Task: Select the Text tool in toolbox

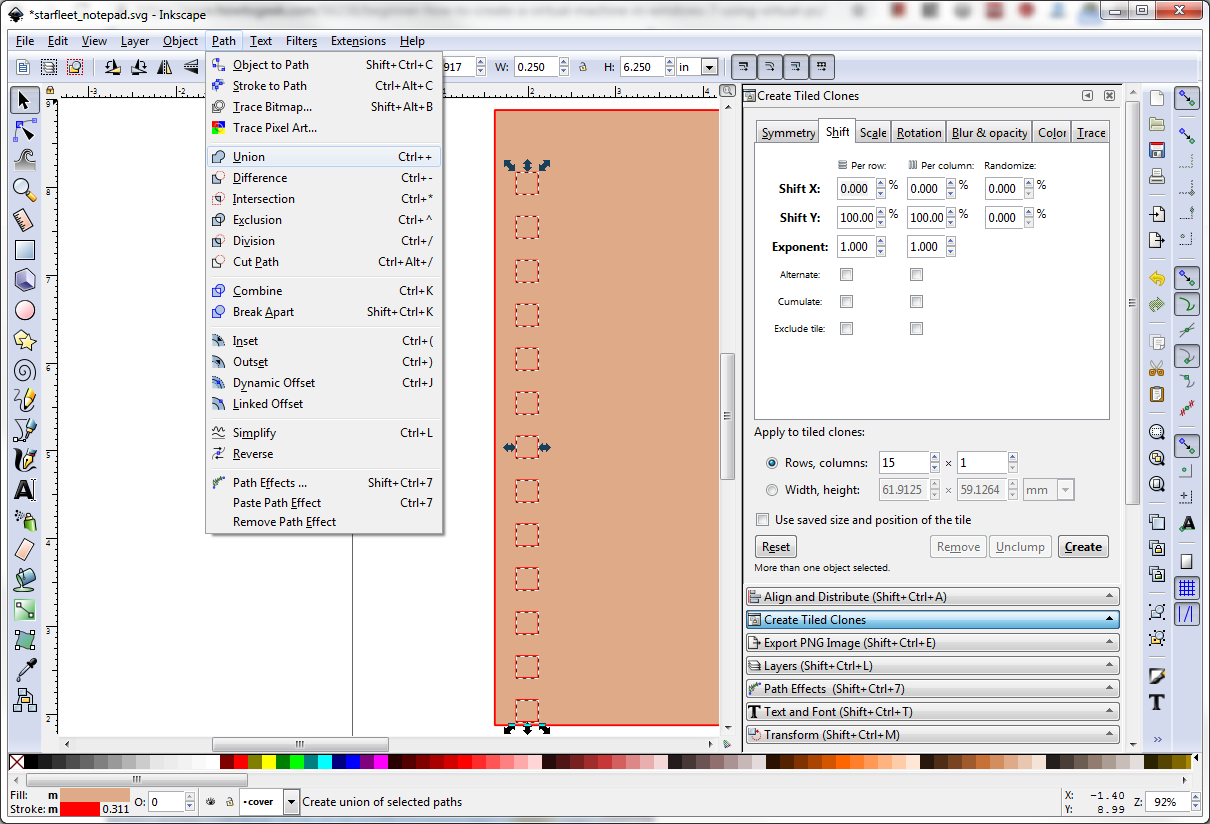Action: (x=25, y=490)
